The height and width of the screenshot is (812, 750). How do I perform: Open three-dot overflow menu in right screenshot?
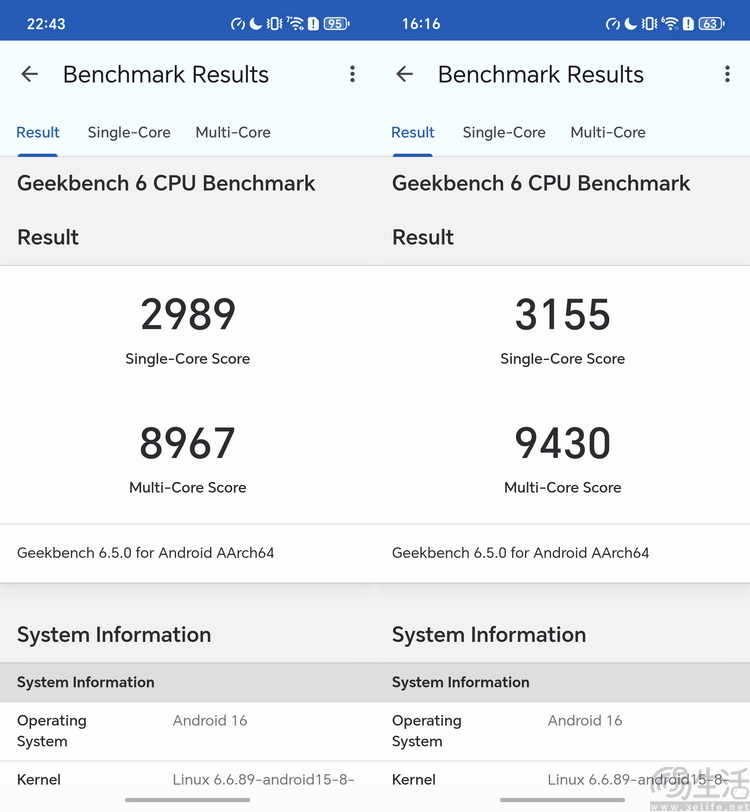727,74
